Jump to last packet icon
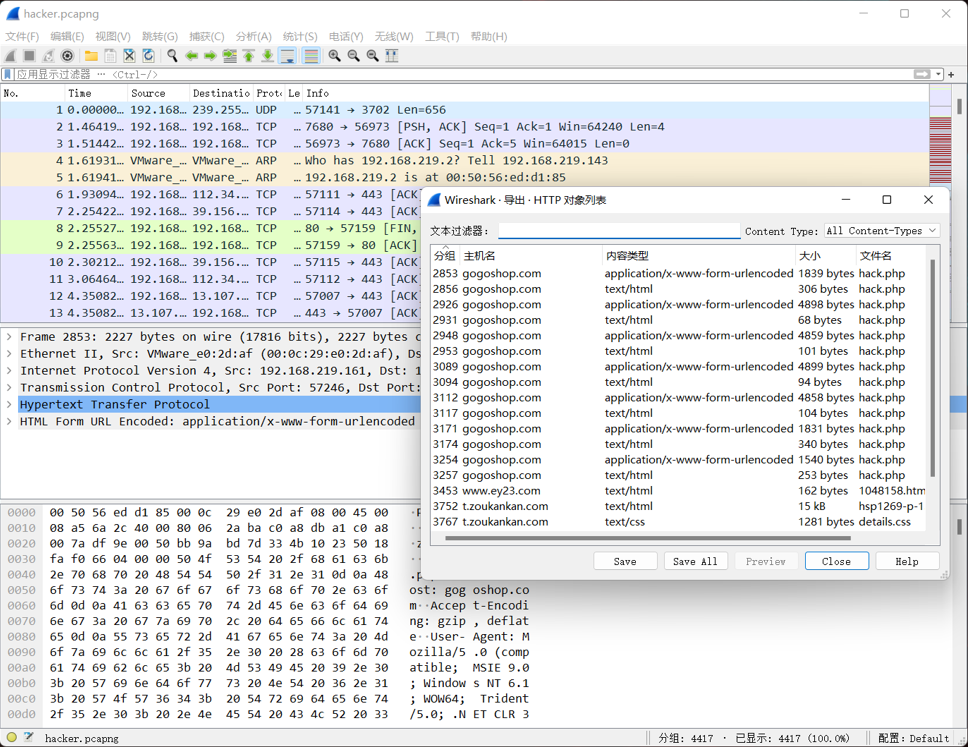 pyautogui.click(x=268, y=56)
